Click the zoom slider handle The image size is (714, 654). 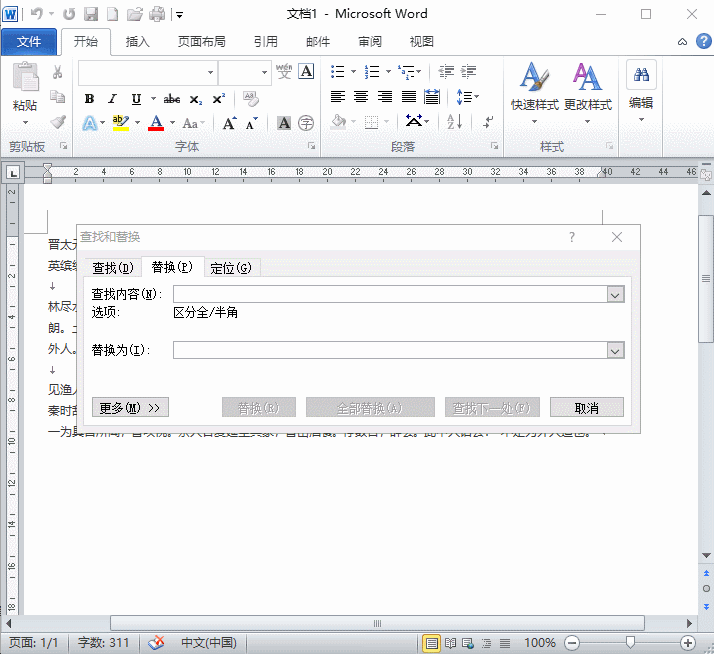630,642
